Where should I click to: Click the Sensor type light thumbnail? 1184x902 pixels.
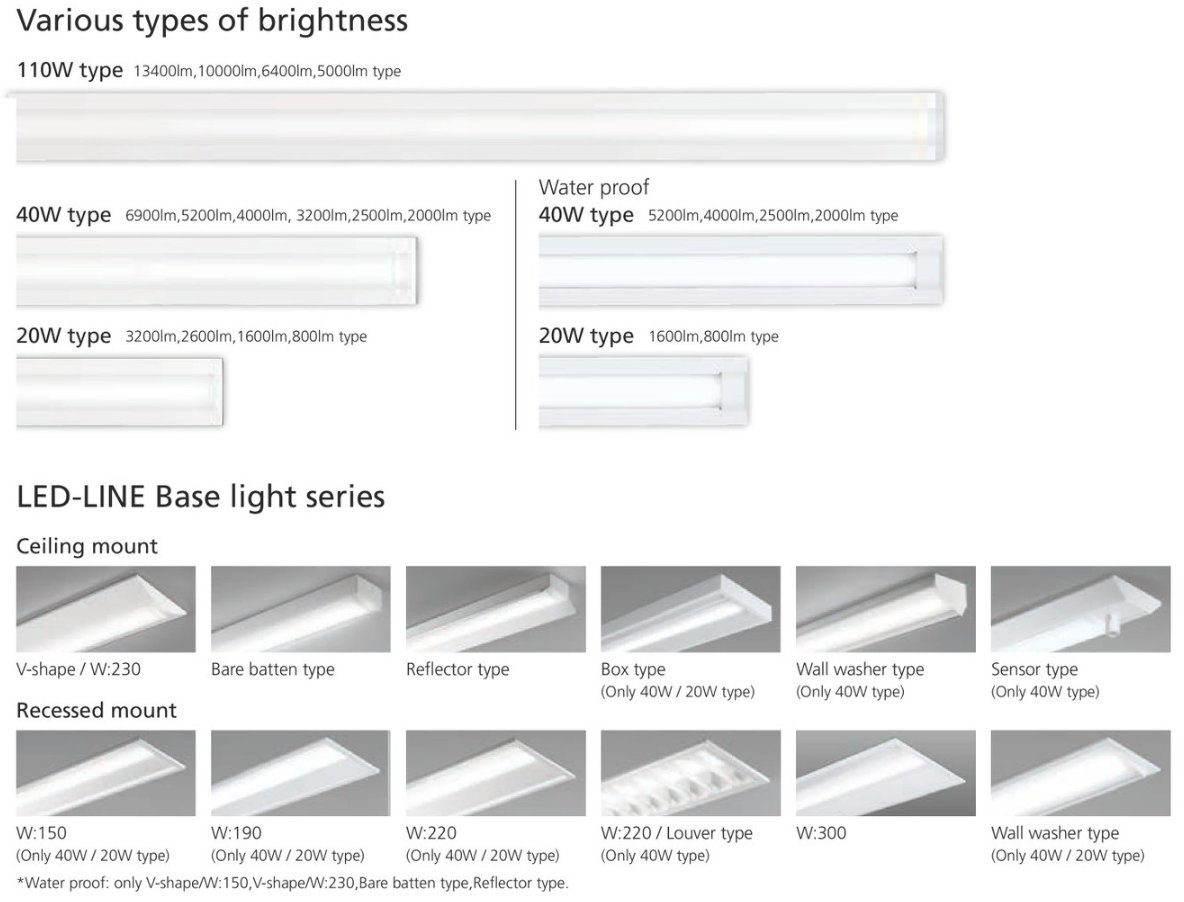coord(1081,609)
